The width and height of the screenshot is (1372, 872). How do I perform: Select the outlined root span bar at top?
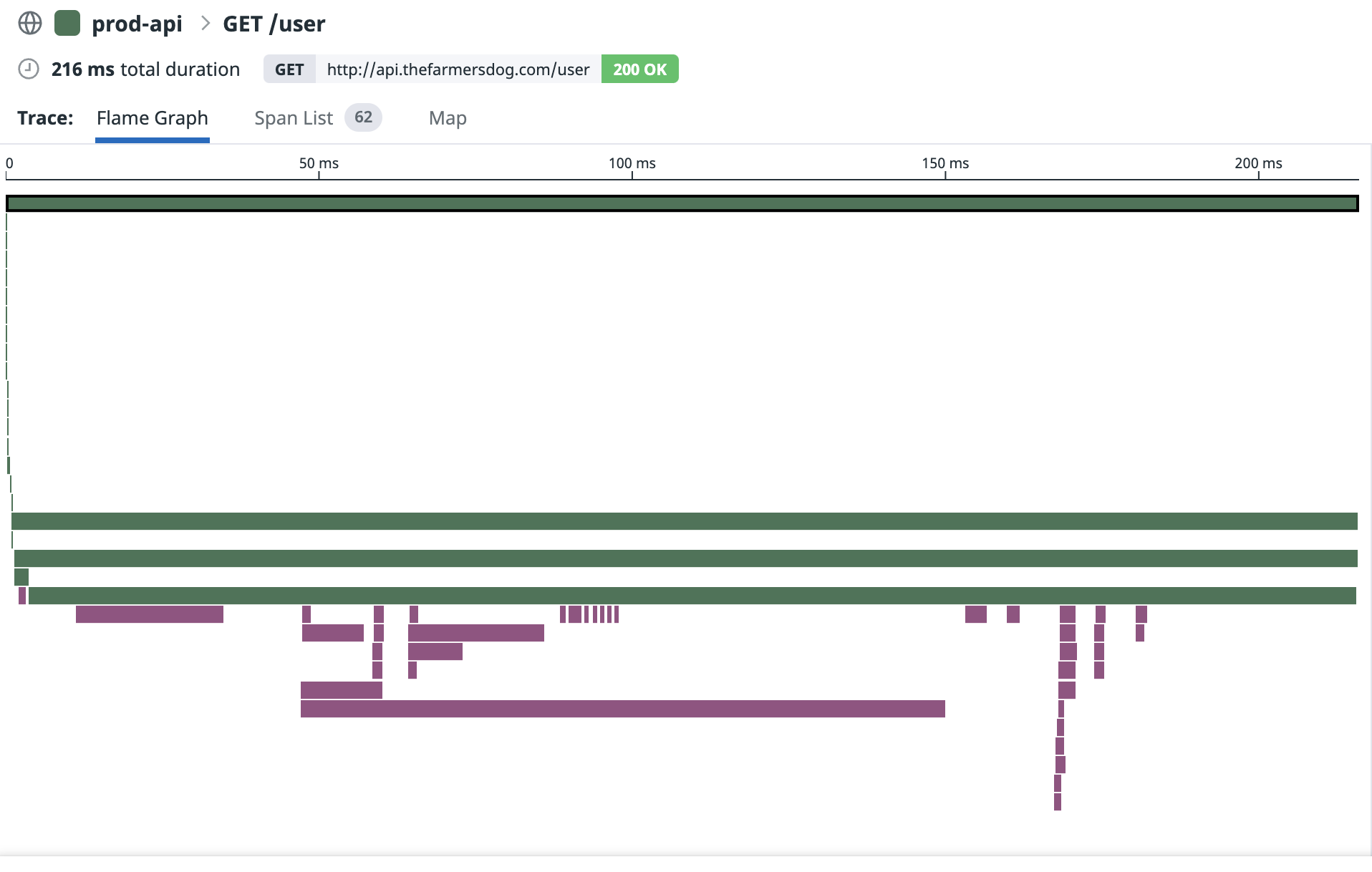click(x=682, y=203)
